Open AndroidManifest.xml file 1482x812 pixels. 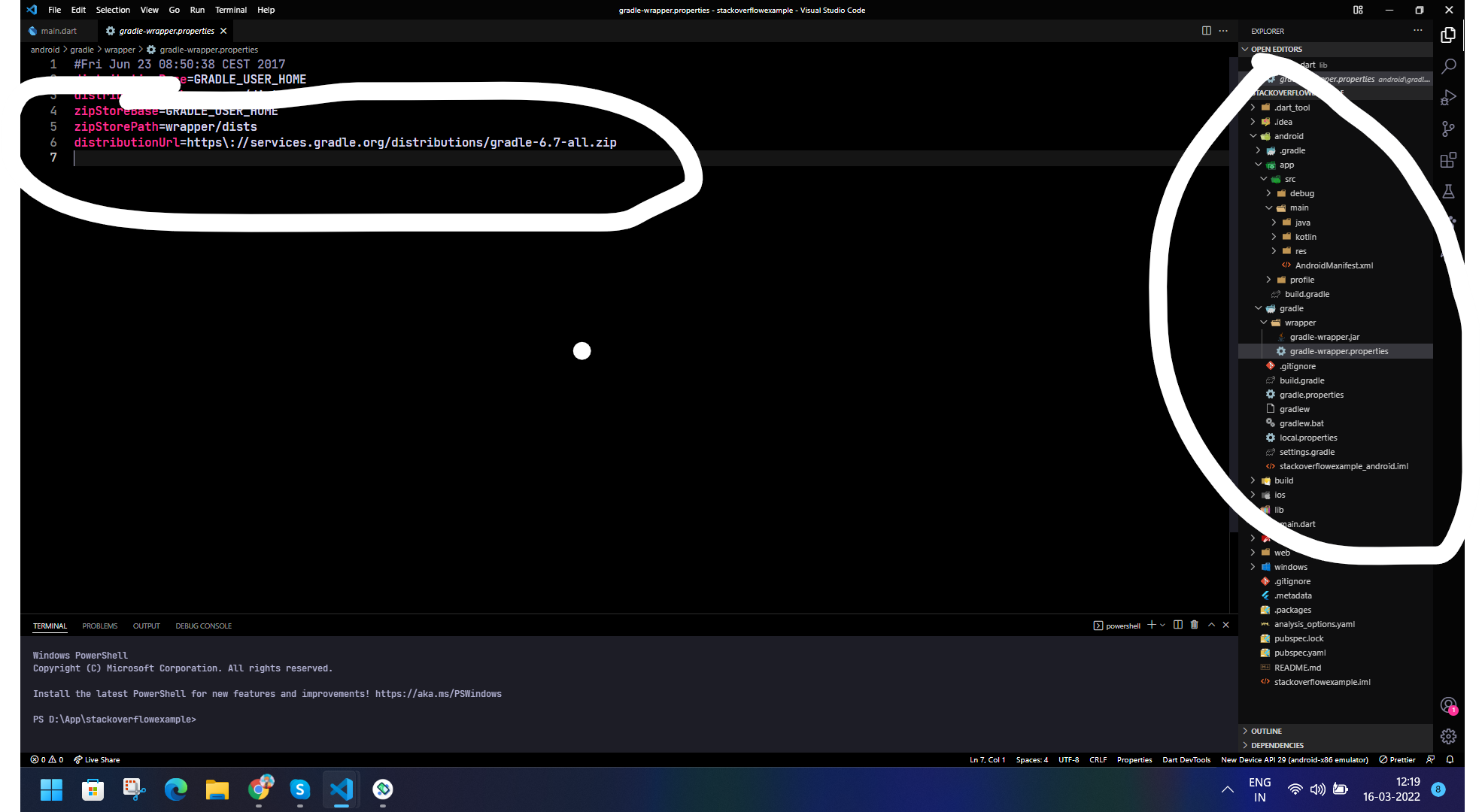[1335, 265]
